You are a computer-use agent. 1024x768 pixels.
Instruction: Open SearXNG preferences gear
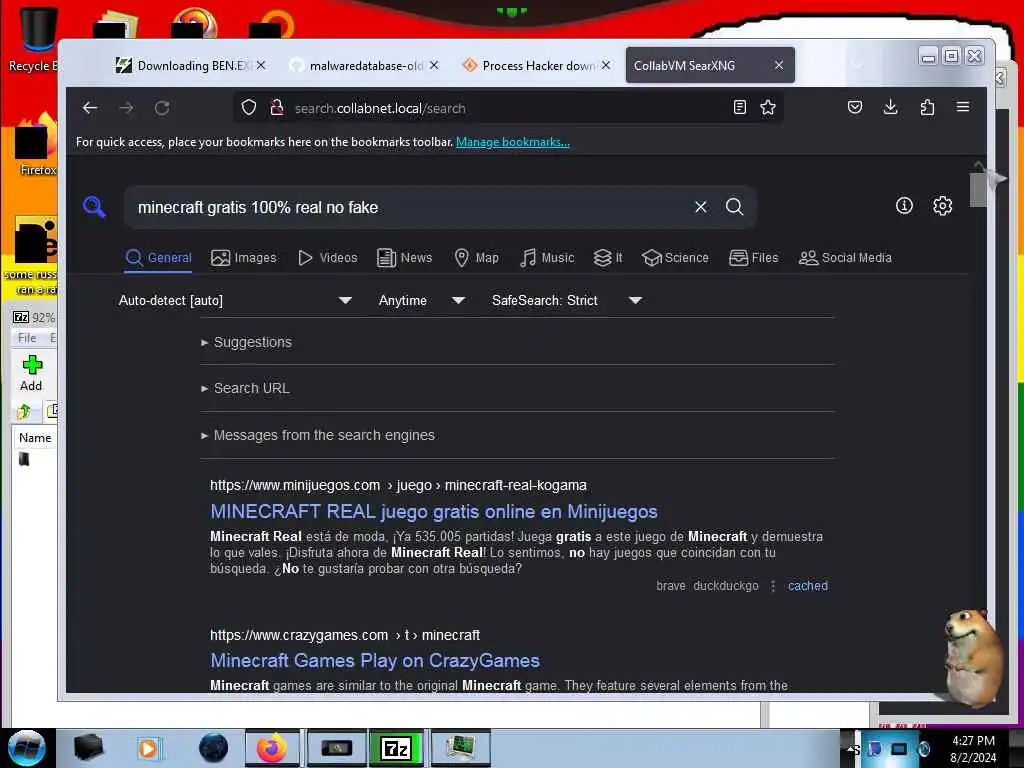click(x=942, y=206)
